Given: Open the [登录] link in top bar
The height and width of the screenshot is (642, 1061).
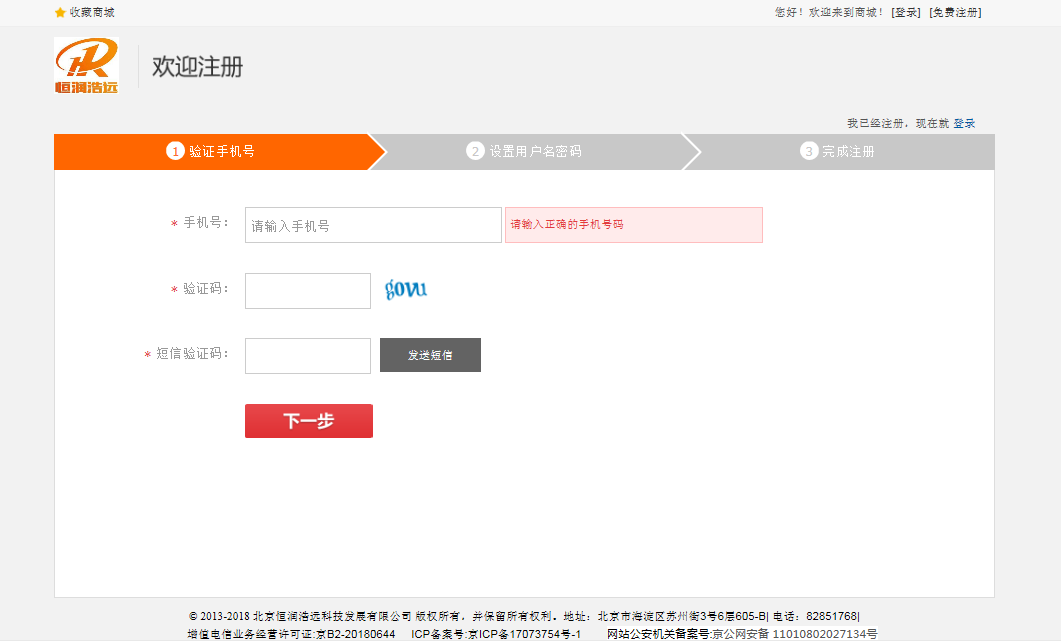Looking at the screenshot, I should [x=906, y=12].
